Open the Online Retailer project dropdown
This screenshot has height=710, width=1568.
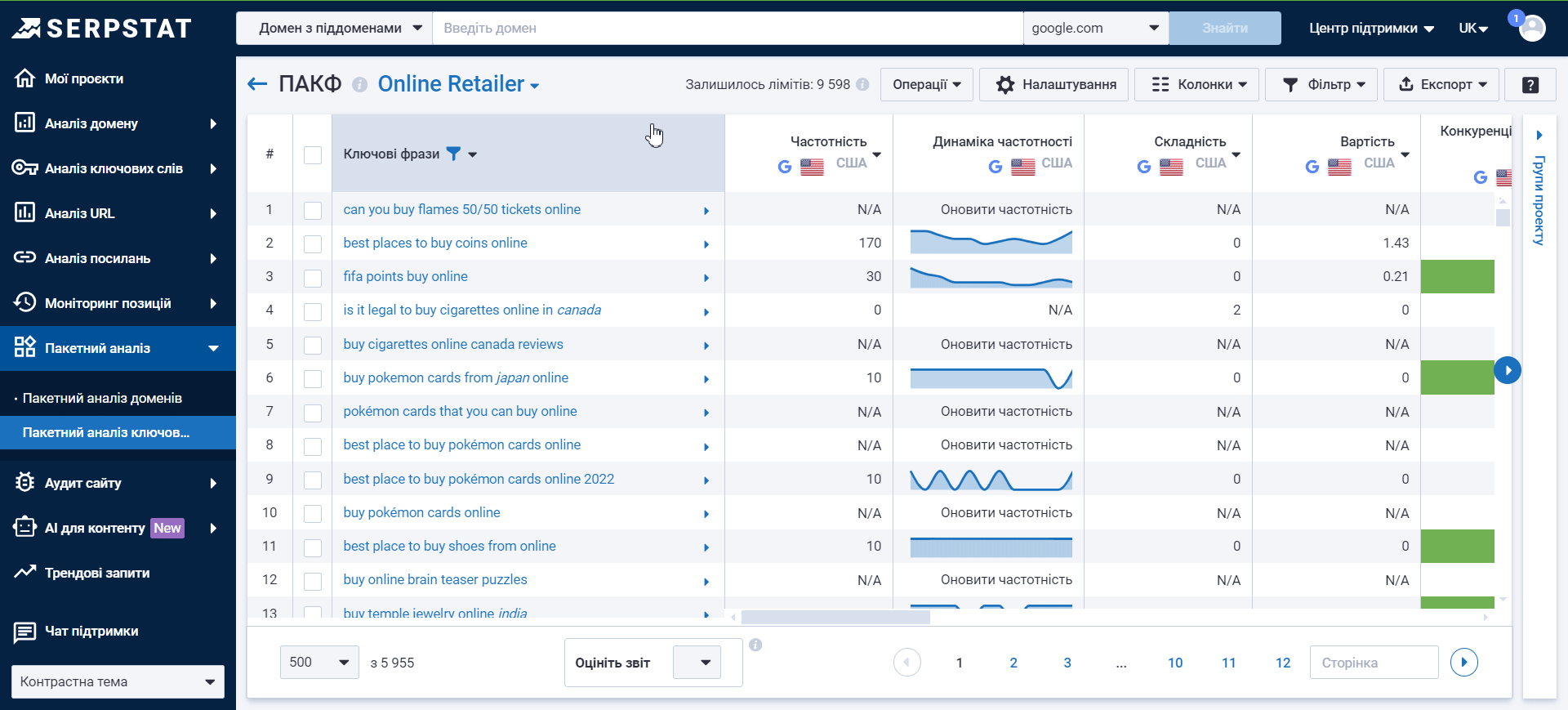pos(458,84)
